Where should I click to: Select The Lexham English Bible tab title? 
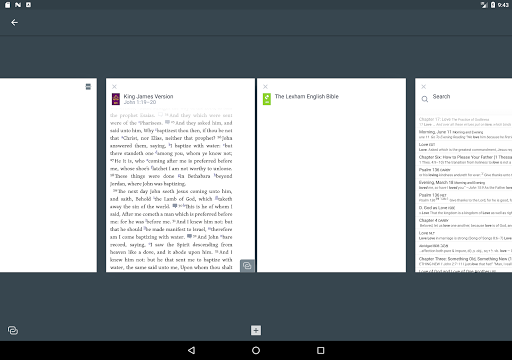(x=307, y=96)
